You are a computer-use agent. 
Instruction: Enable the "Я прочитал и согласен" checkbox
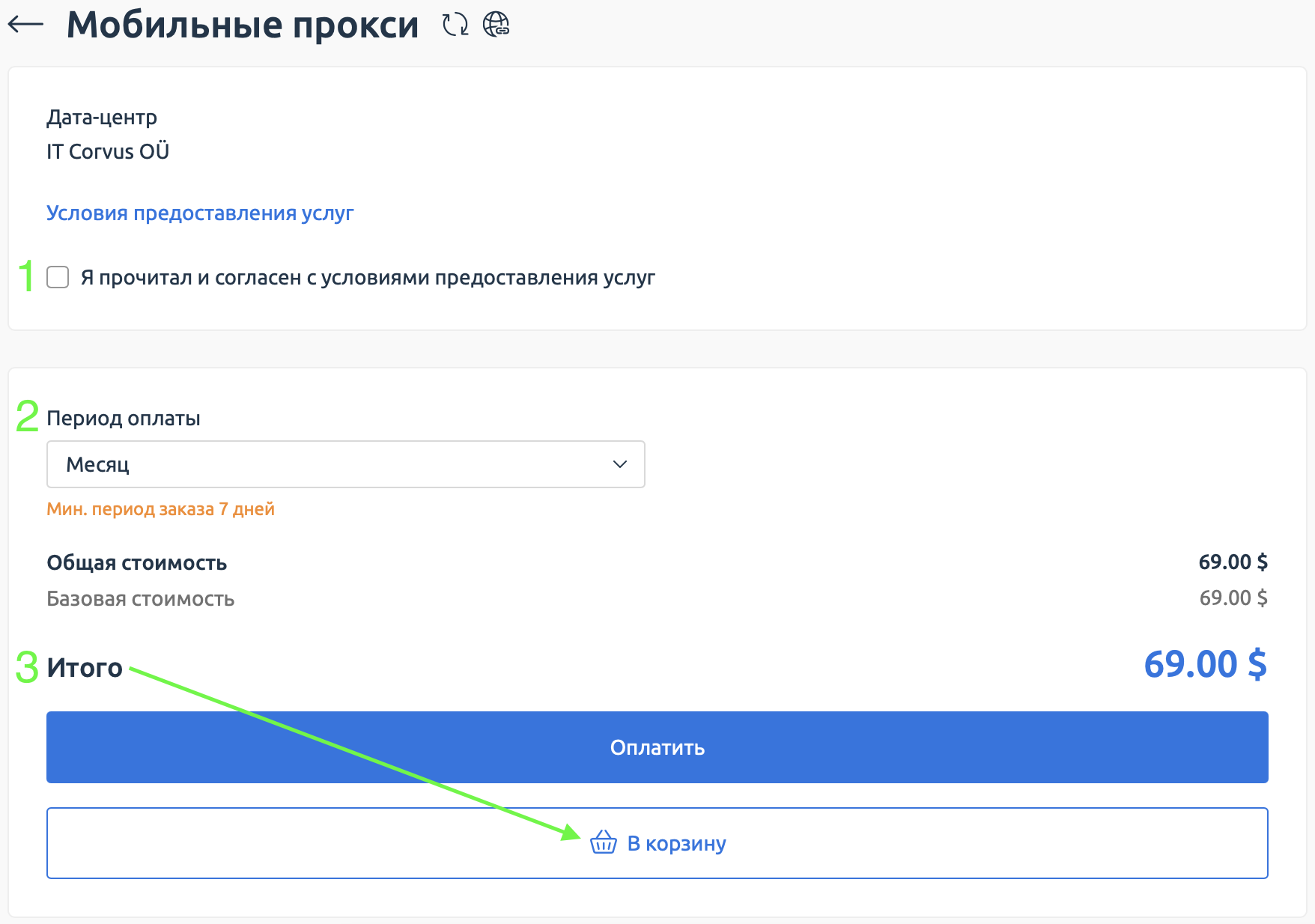coord(58,278)
